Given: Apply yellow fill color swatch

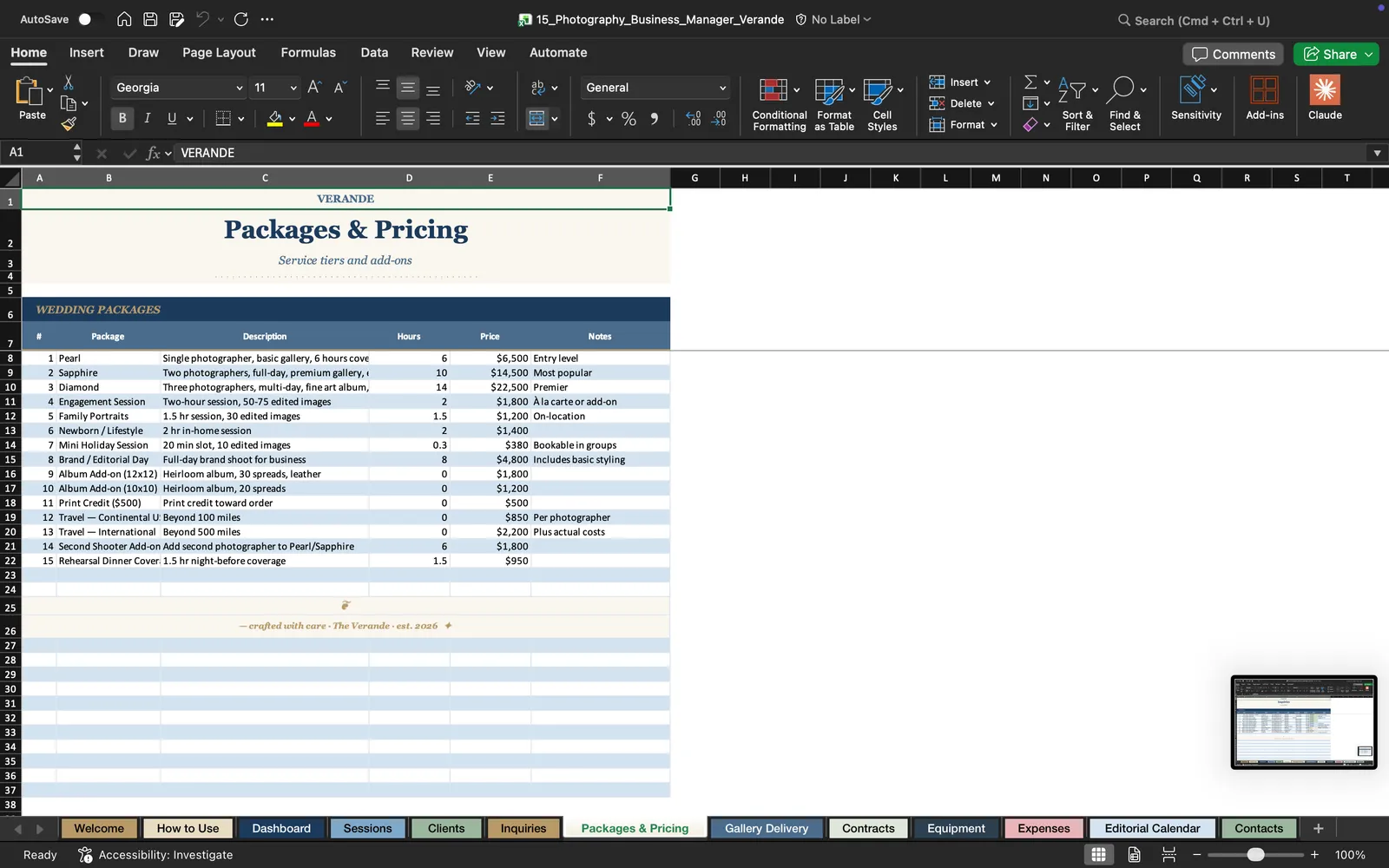Looking at the screenshot, I should pos(274,119).
